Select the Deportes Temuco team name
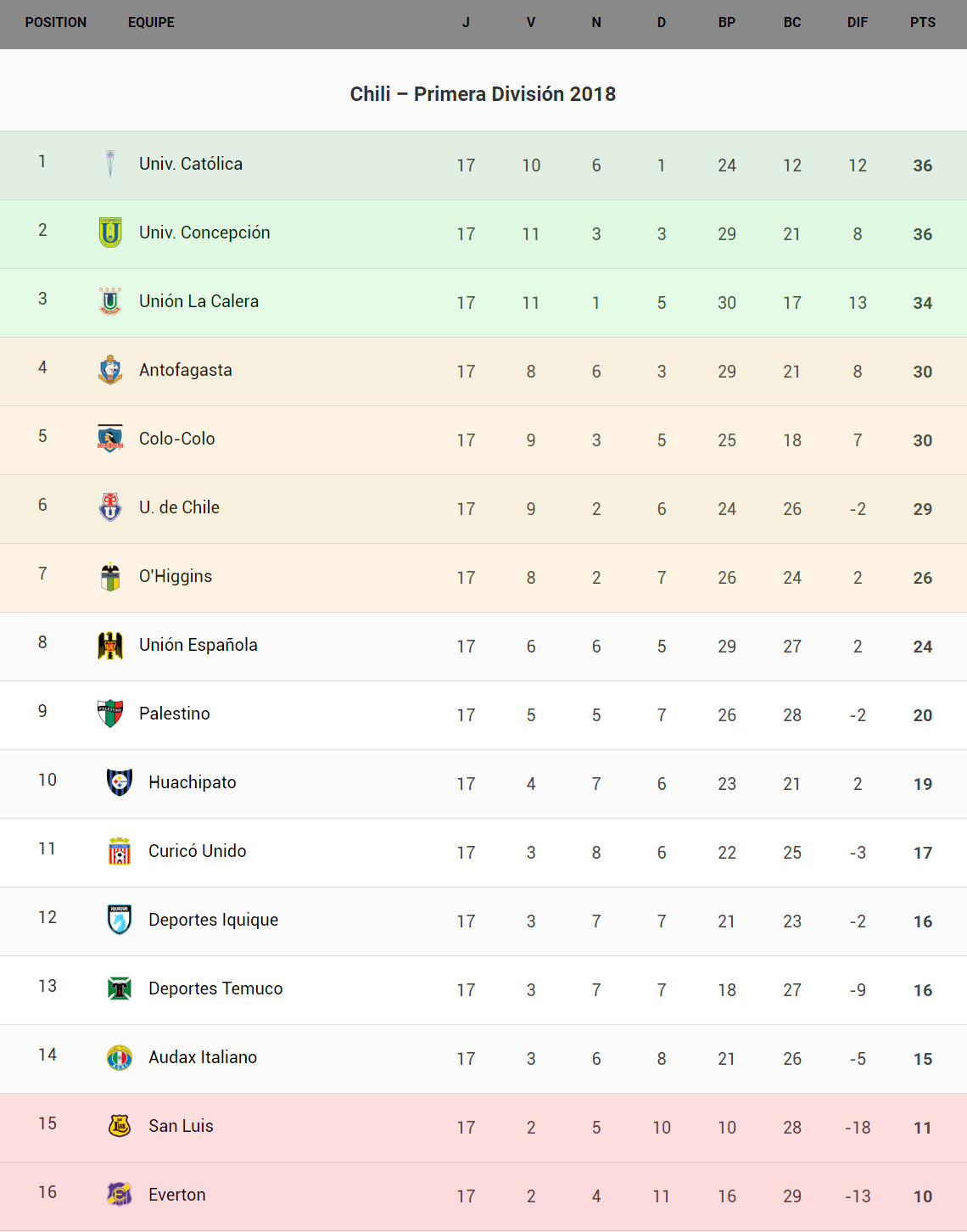967x1232 pixels. [x=215, y=988]
